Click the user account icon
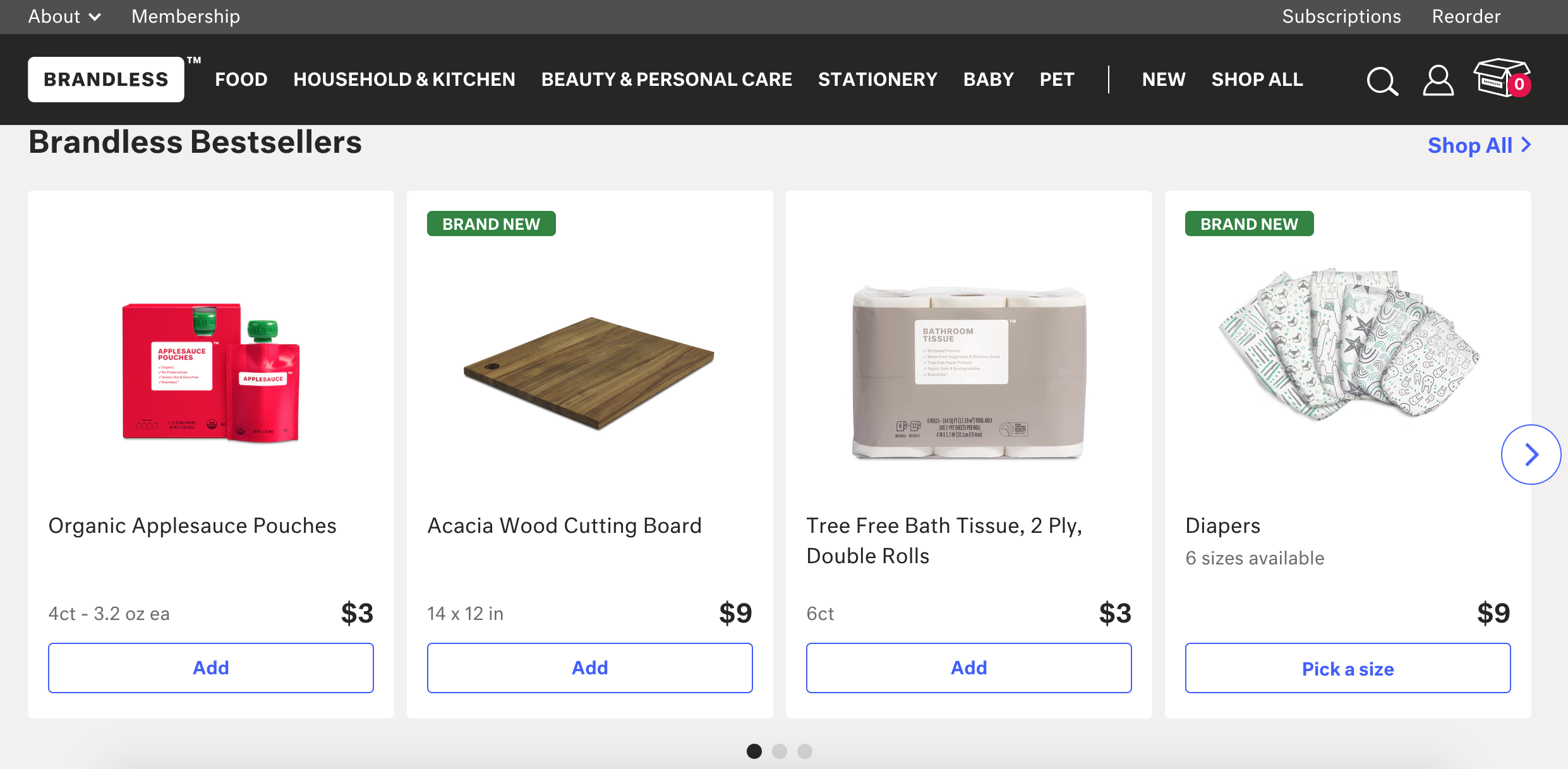The height and width of the screenshot is (769, 1568). [1438, 80]
